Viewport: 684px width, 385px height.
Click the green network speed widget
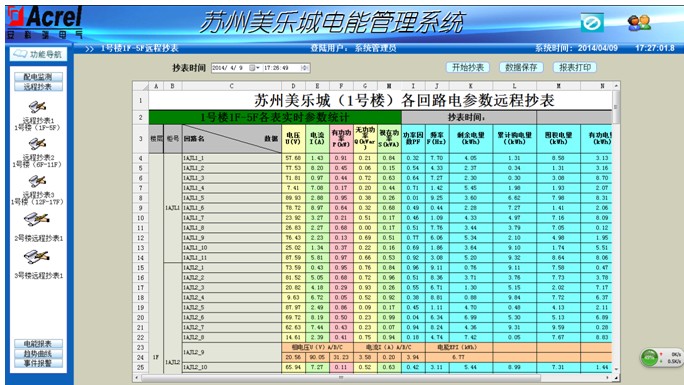660,358
